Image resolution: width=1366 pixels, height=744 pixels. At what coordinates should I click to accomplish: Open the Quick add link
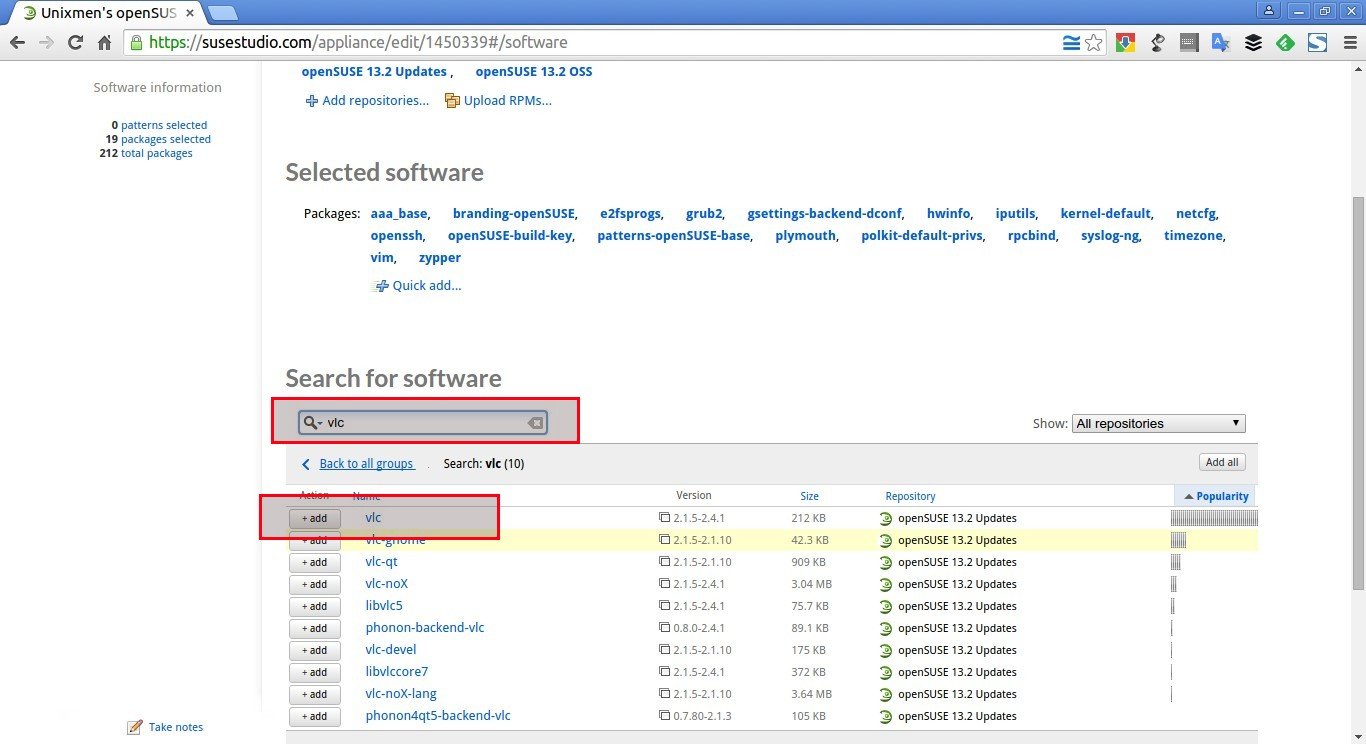417,285
